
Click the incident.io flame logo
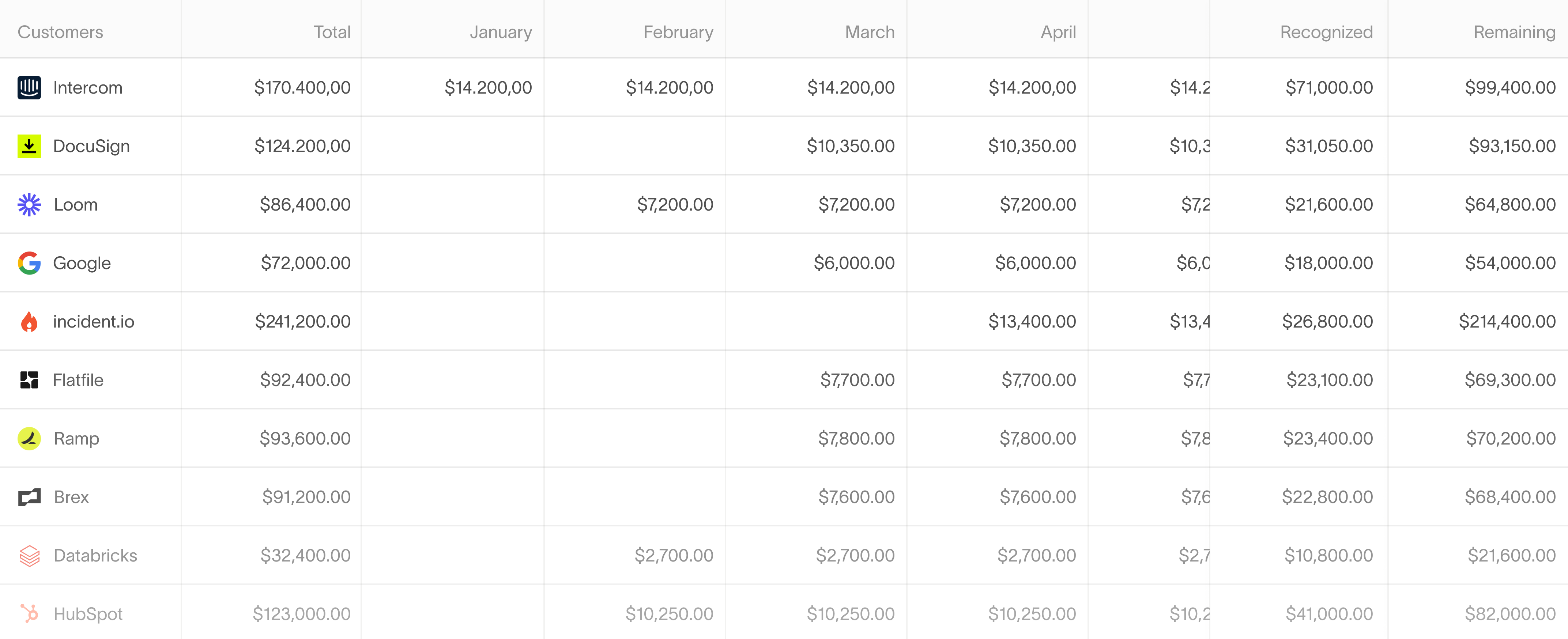pyautogui.click(x=29, y=321)
